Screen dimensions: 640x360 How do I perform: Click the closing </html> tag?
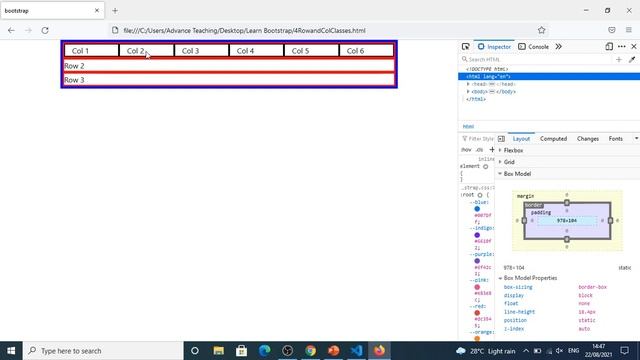[x=476, y=99]
